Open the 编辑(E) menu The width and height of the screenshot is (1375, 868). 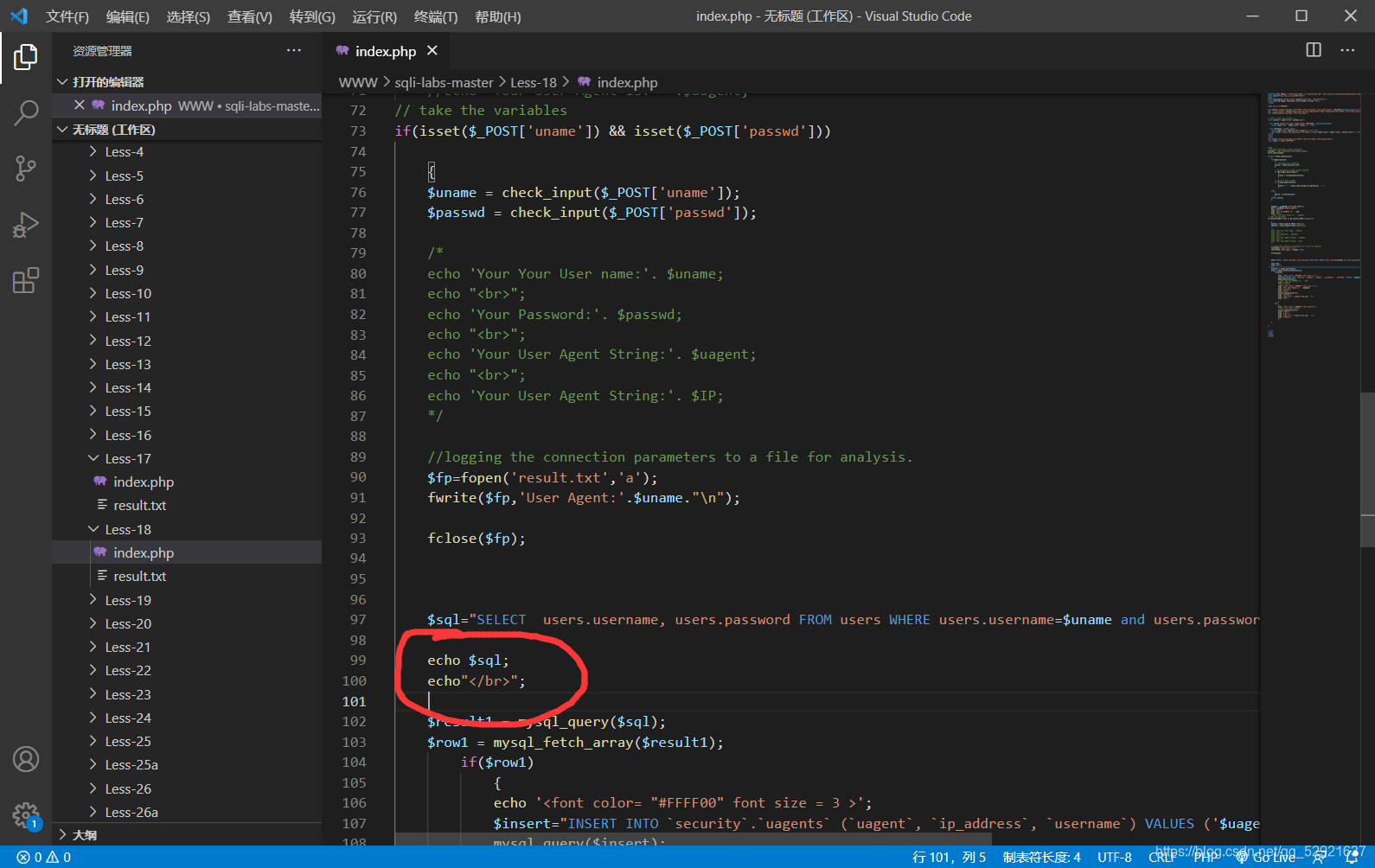128,16
